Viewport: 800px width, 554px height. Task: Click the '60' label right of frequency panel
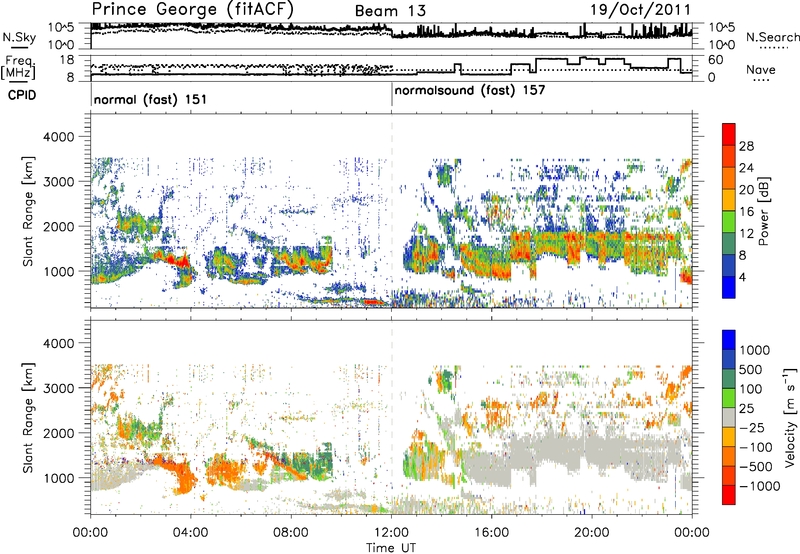(716, 60)
